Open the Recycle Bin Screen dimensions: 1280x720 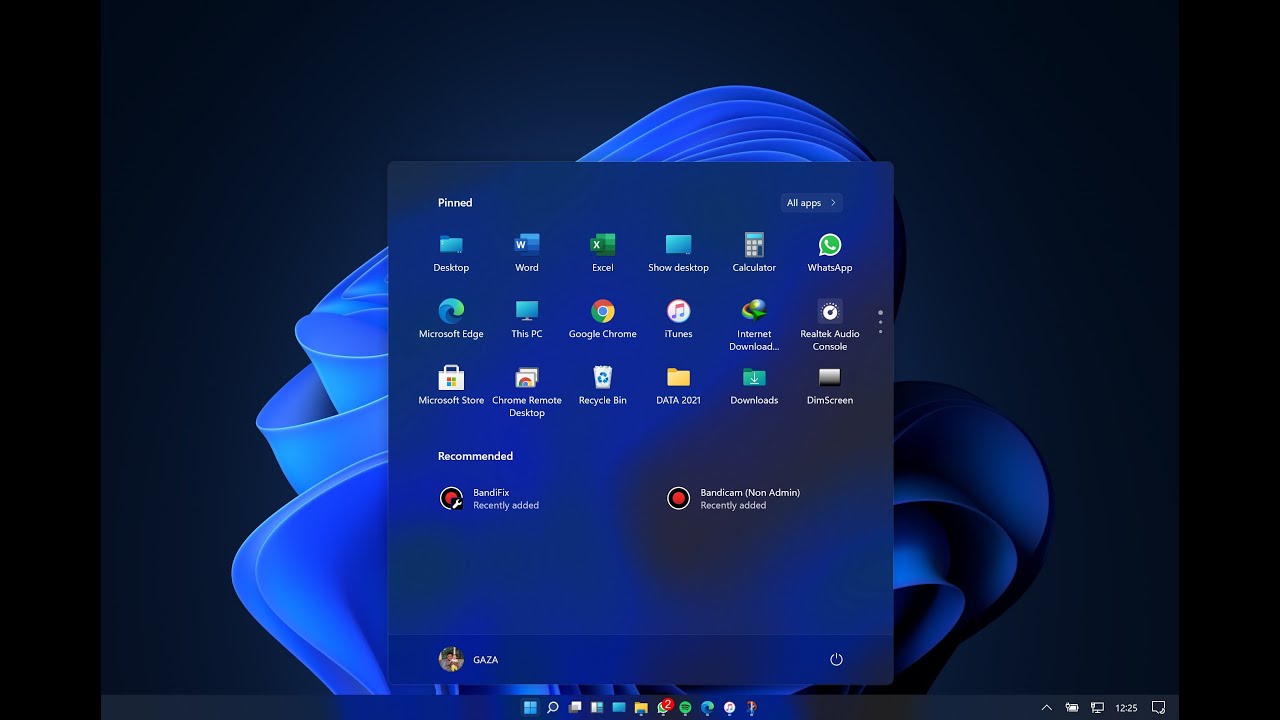click(x=603, y=385)
